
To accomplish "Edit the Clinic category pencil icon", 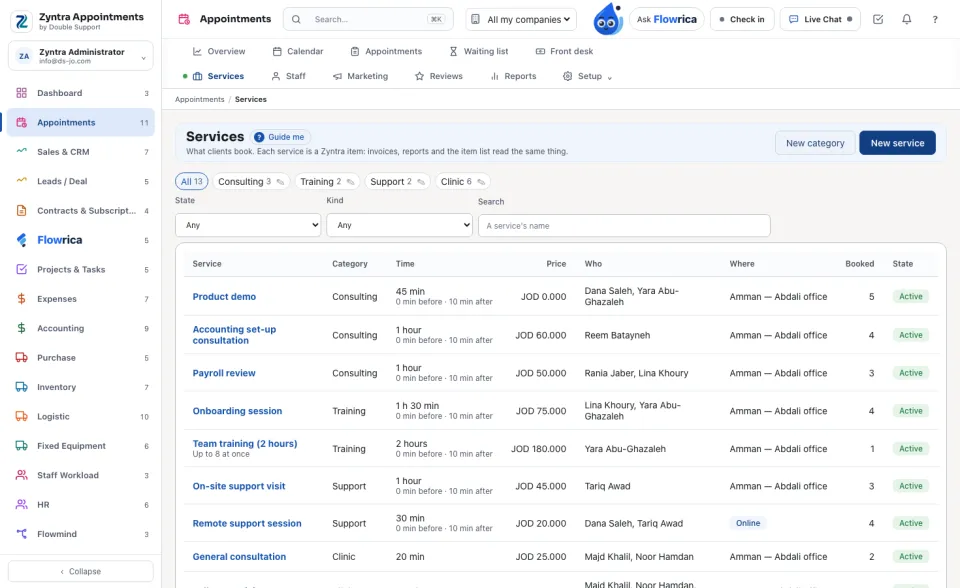I will click(481, 182).
